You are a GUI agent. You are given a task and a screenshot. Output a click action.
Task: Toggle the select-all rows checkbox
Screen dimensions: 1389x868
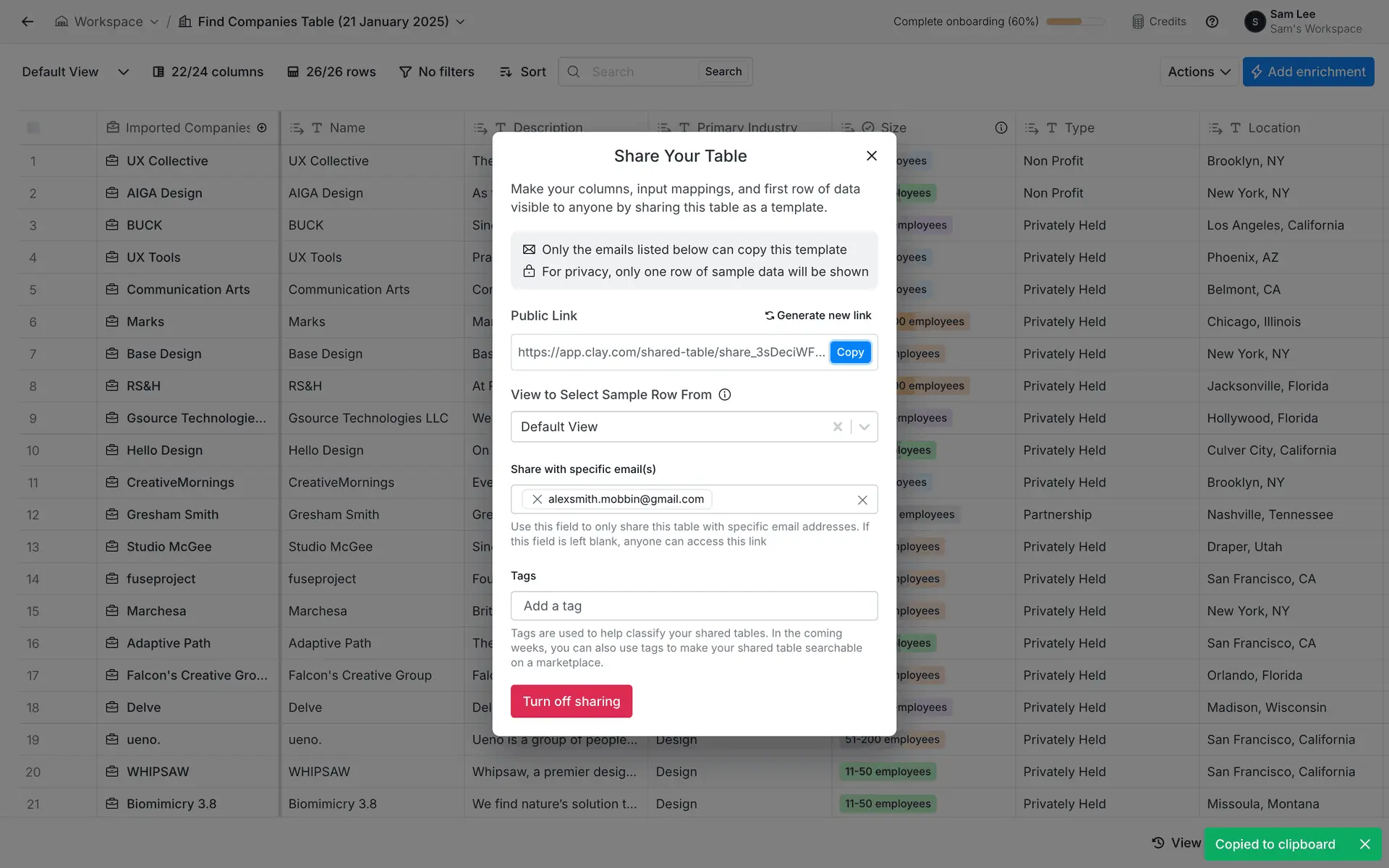tap(33, 128)
